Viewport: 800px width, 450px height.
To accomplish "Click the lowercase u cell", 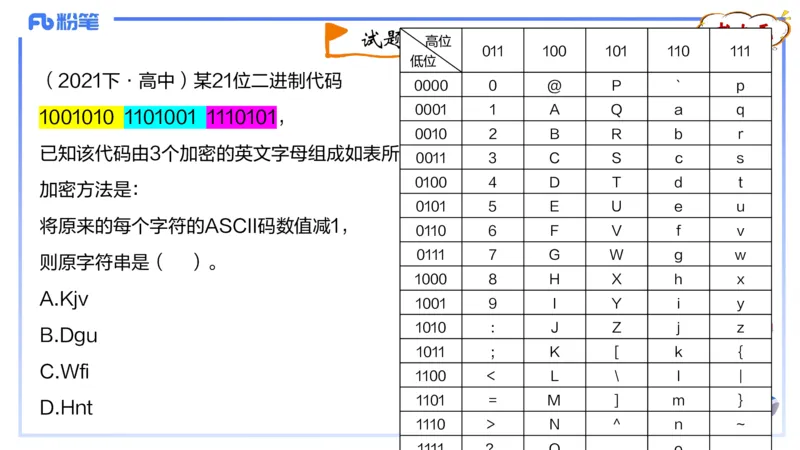I will pyautogui.click(x=740, y=206).
